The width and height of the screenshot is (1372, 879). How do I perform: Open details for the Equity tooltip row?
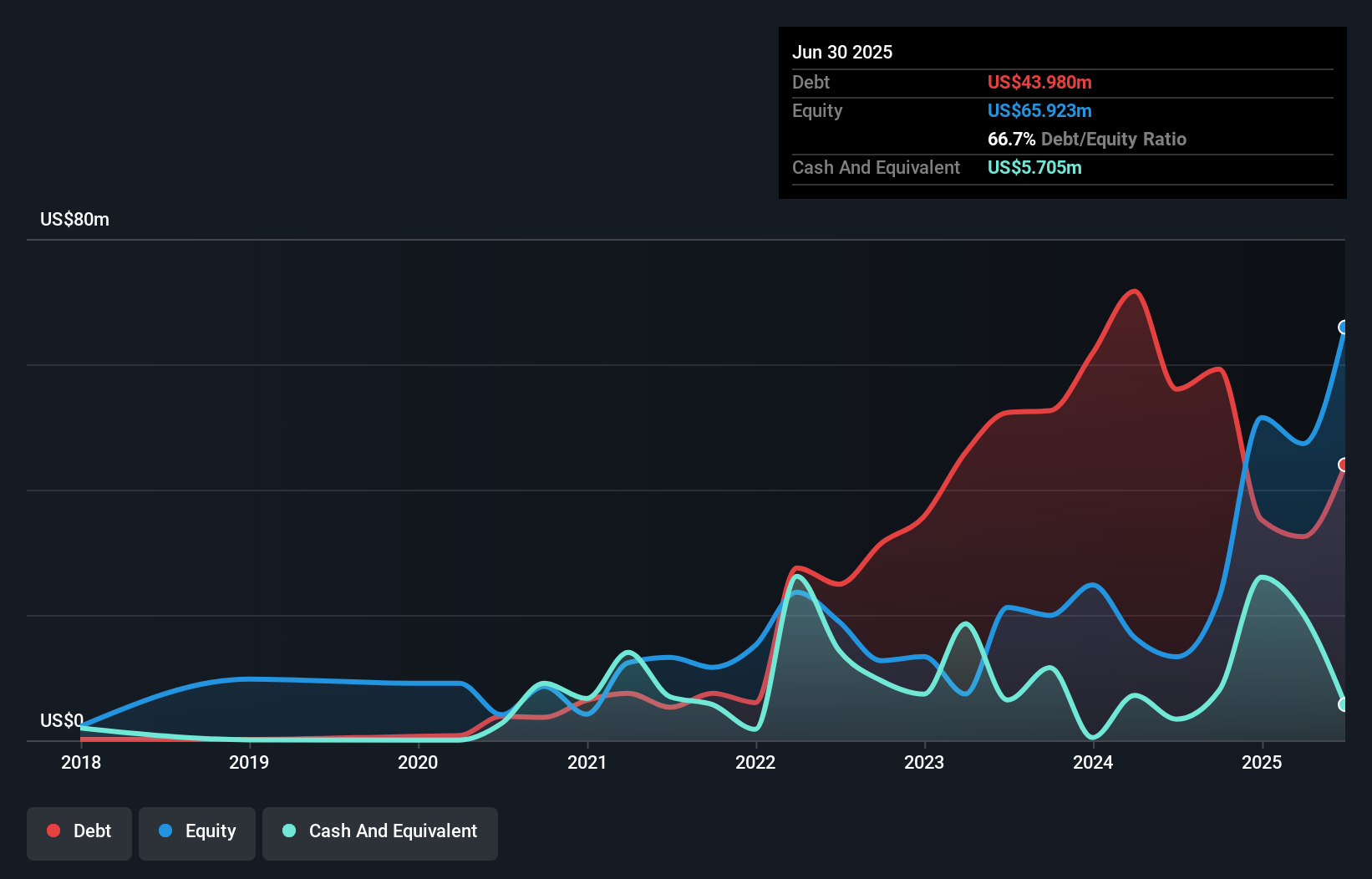[816, 110]
